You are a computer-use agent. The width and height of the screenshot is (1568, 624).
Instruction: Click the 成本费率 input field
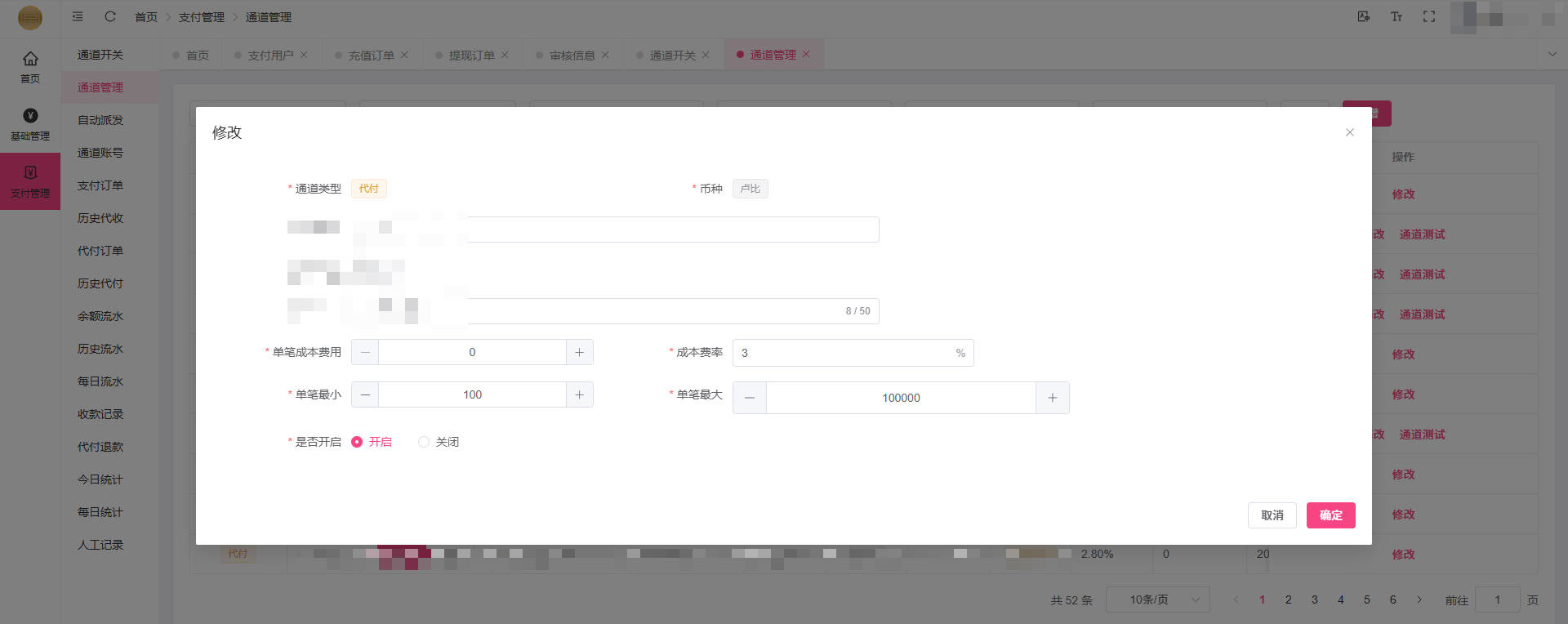[841, 353]
